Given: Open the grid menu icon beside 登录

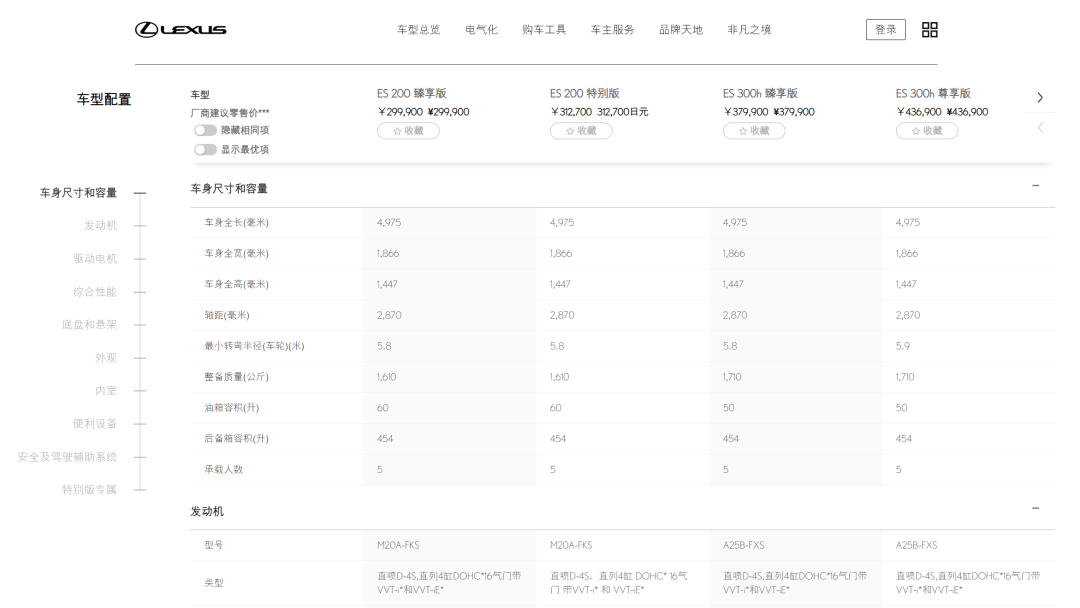Looking at the screenshot, I should click(x=929, y=30).
